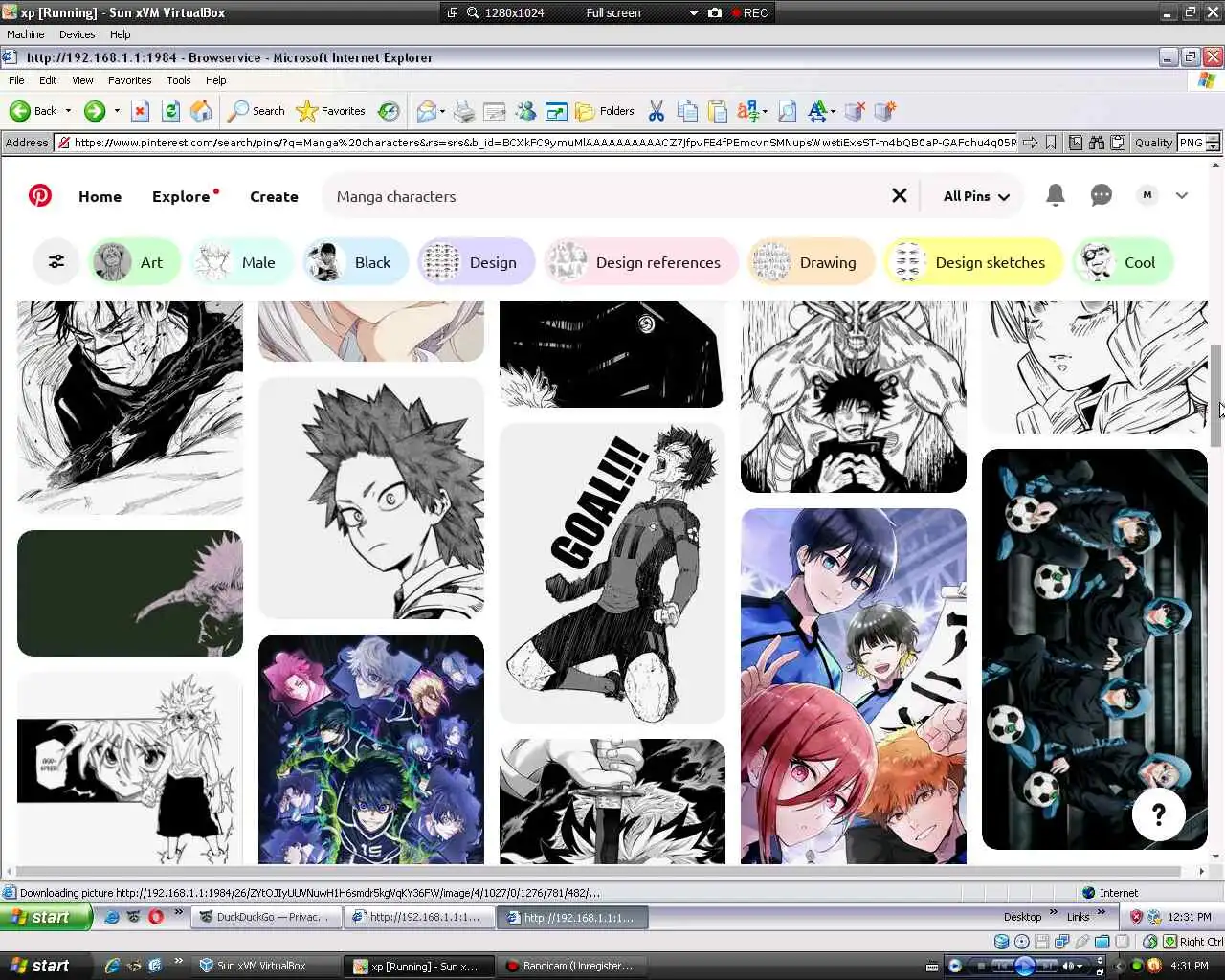1225x980 pixels.
Task: Open the GOAL!!! soccer manga pin
Action: coord(612,572)
